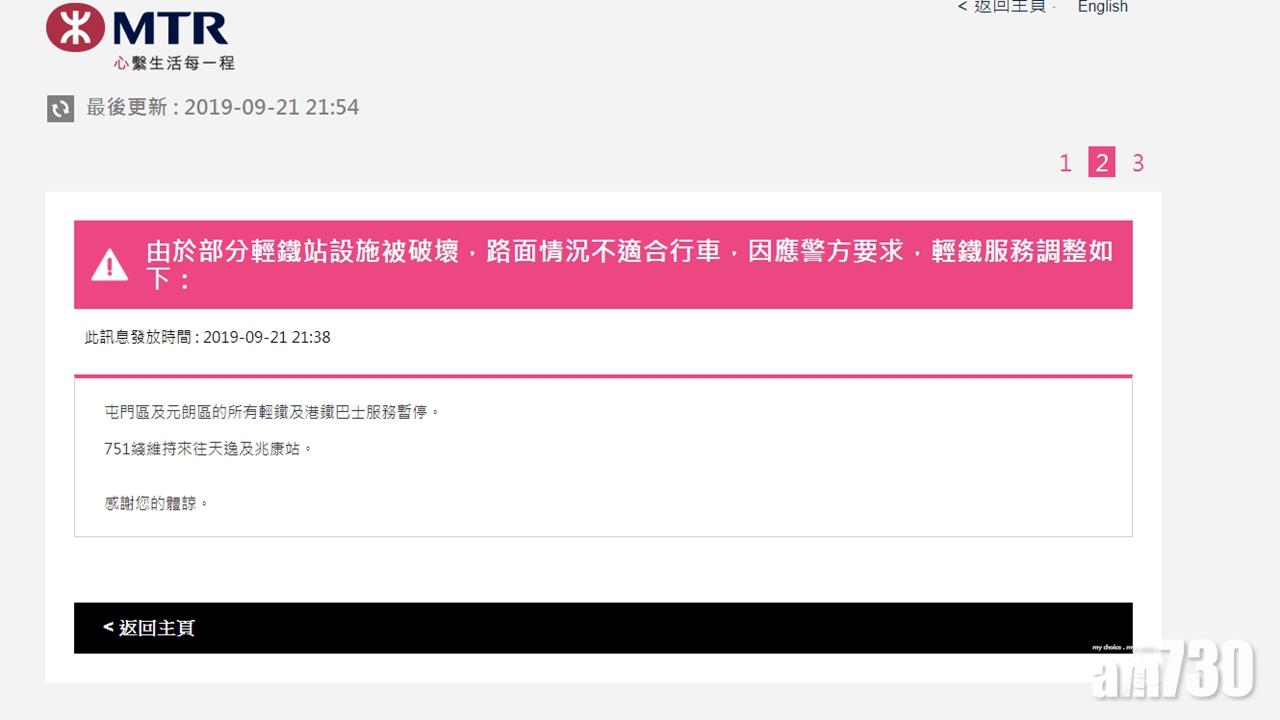Click the 751綫 service notice line
The image size is (1280, 720).
[210, 449]
